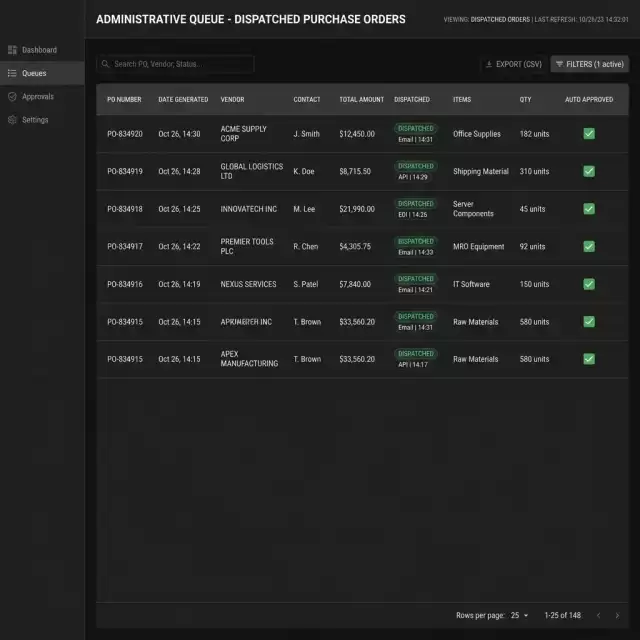The height and width of the screenshot is (640, 640).
Task: Click contact R. Chen
Action: click(306, 247)
